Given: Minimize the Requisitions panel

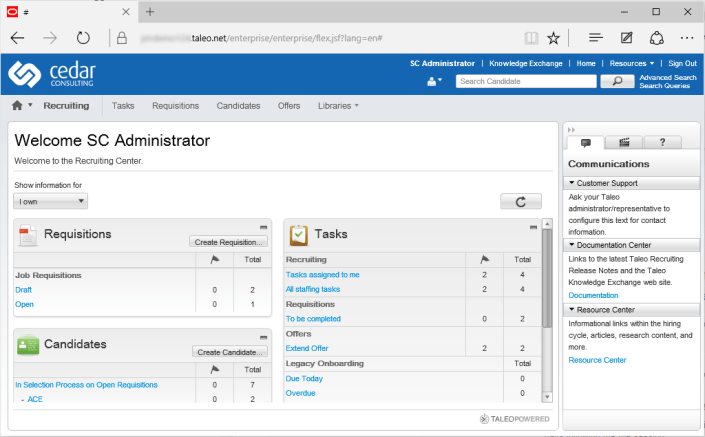Looking at the screenshot, I should click(x=263, y=227).
